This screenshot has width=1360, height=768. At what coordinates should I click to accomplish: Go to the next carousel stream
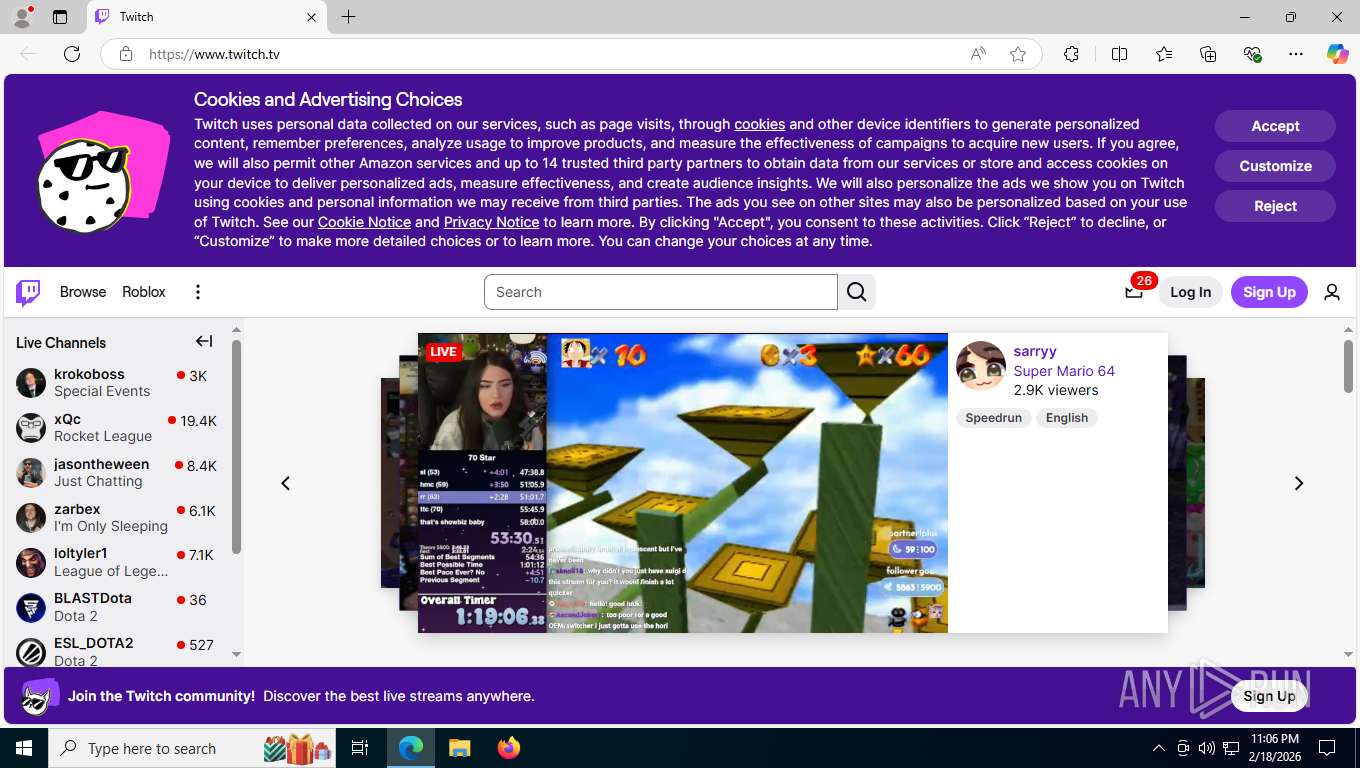point(1299,483)
